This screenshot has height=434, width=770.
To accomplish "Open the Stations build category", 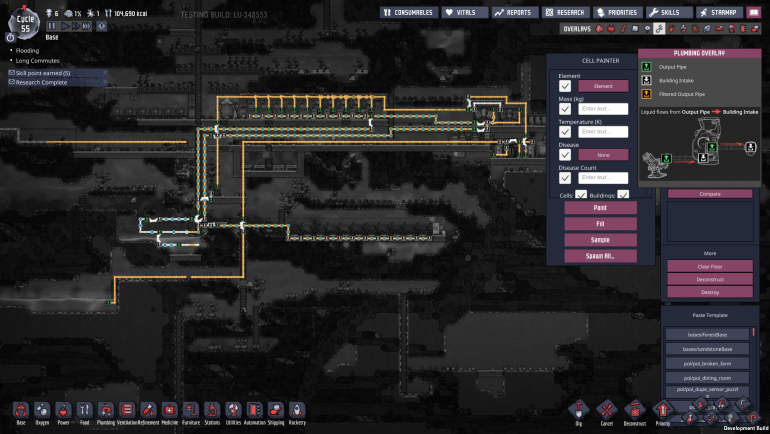I will pos(212,410).
